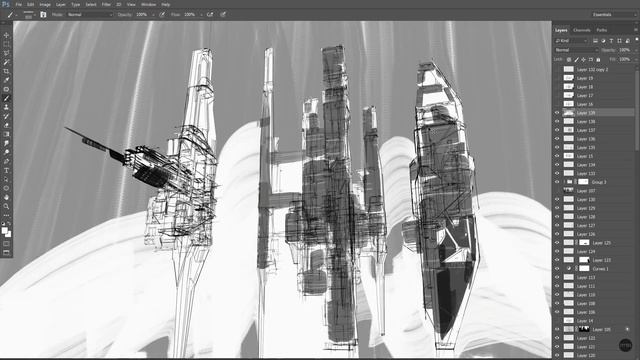This screenshot has height=360, width=640.
Task: Select the Lasso tool
Action: (x=6, y=53)
